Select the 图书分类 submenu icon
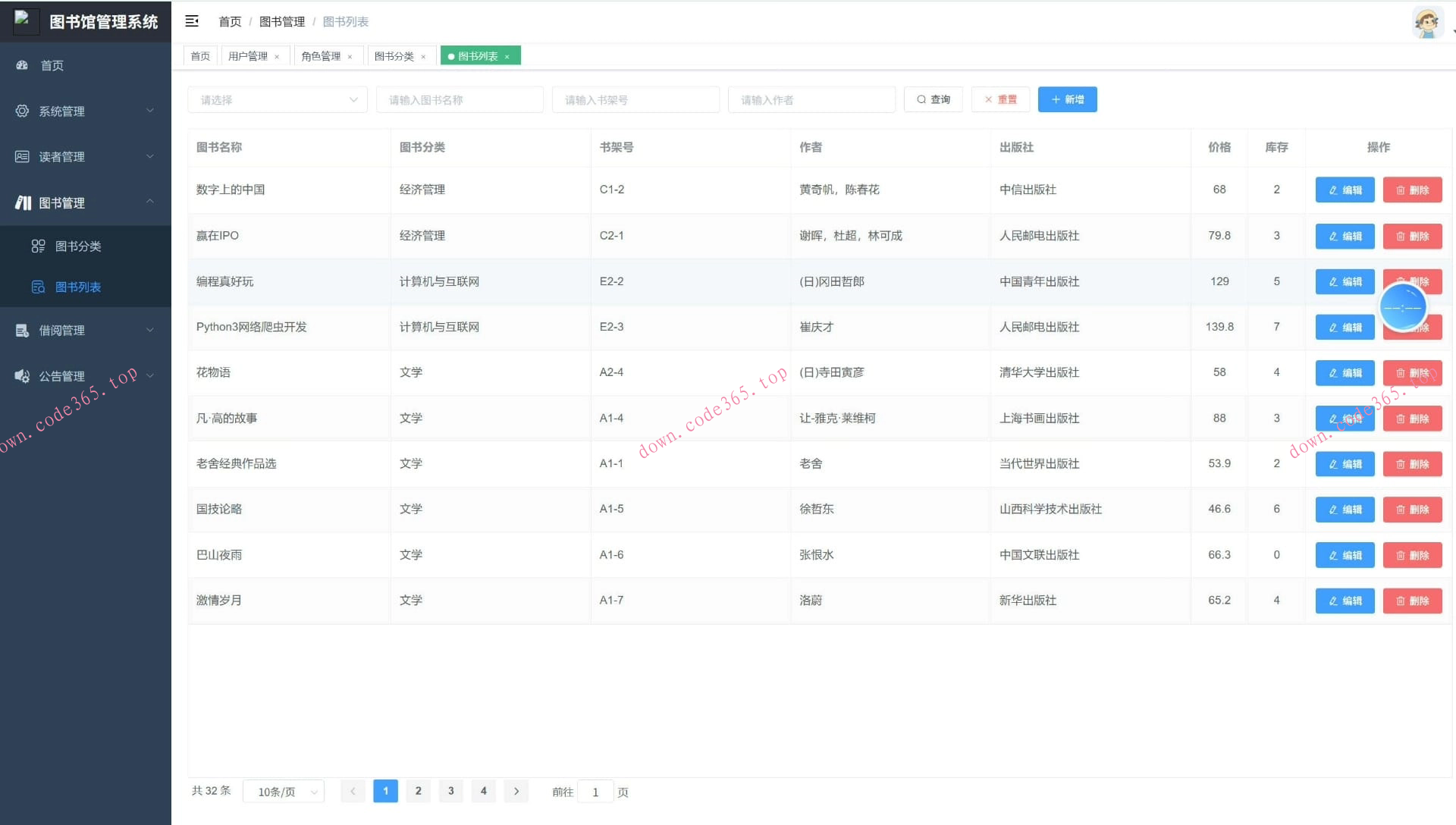Image resolution: width=1456 pixels, height=825 pixels. pos(39,246)
